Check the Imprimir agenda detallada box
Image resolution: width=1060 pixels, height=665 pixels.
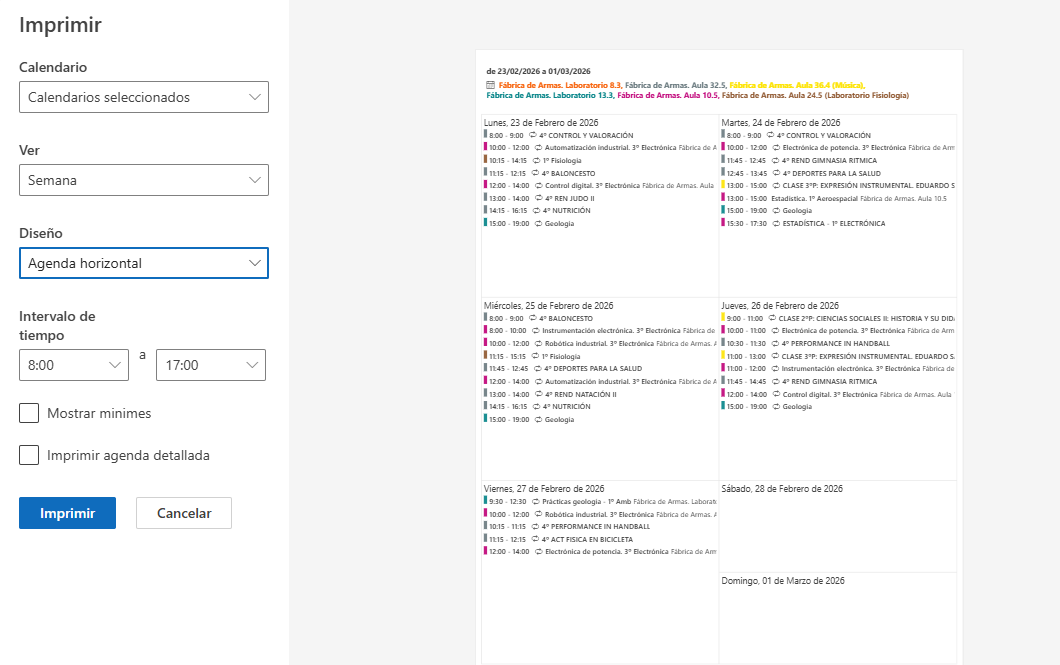29,455
